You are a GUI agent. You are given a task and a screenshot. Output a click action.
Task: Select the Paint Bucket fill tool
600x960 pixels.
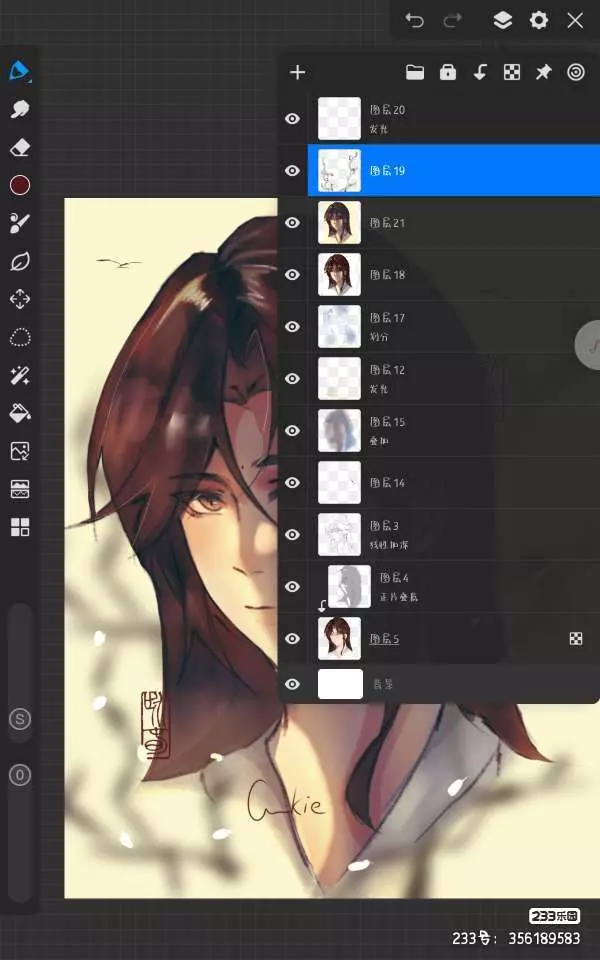[20, 413]
